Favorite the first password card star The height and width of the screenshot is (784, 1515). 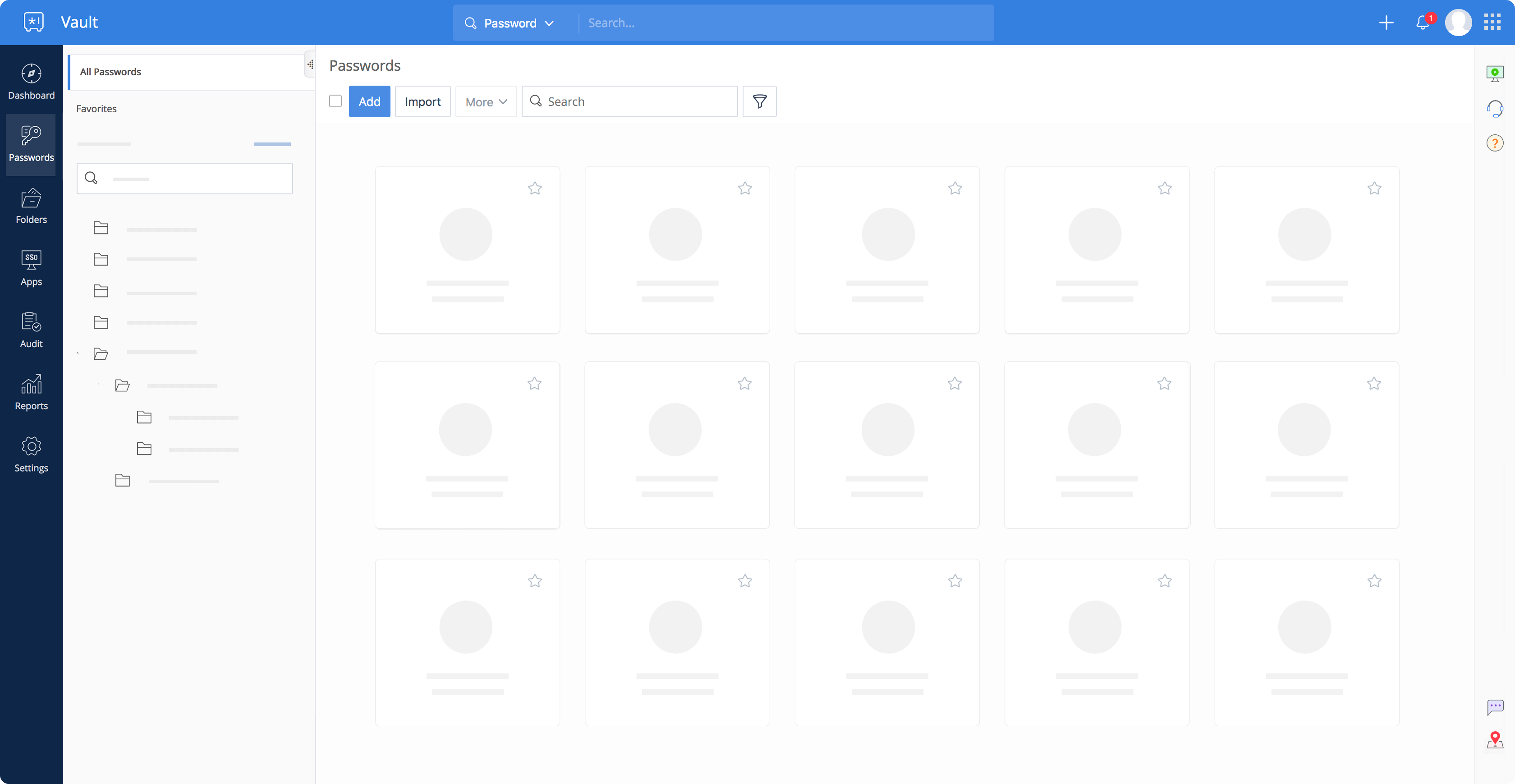(x=535, y=188)
